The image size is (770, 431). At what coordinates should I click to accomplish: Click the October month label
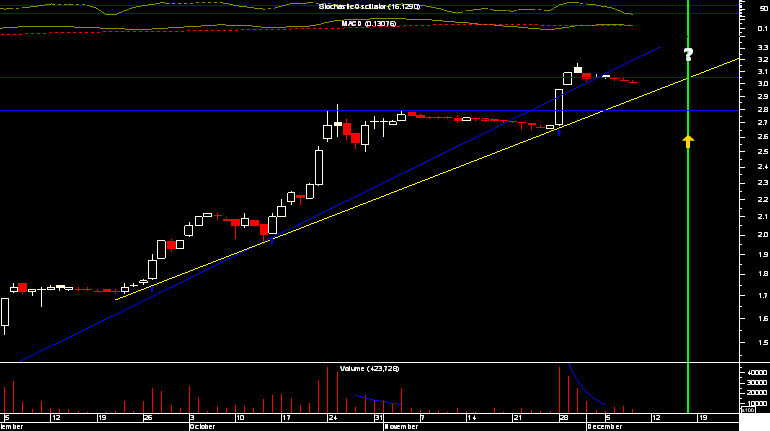click(x=203, y=427)
